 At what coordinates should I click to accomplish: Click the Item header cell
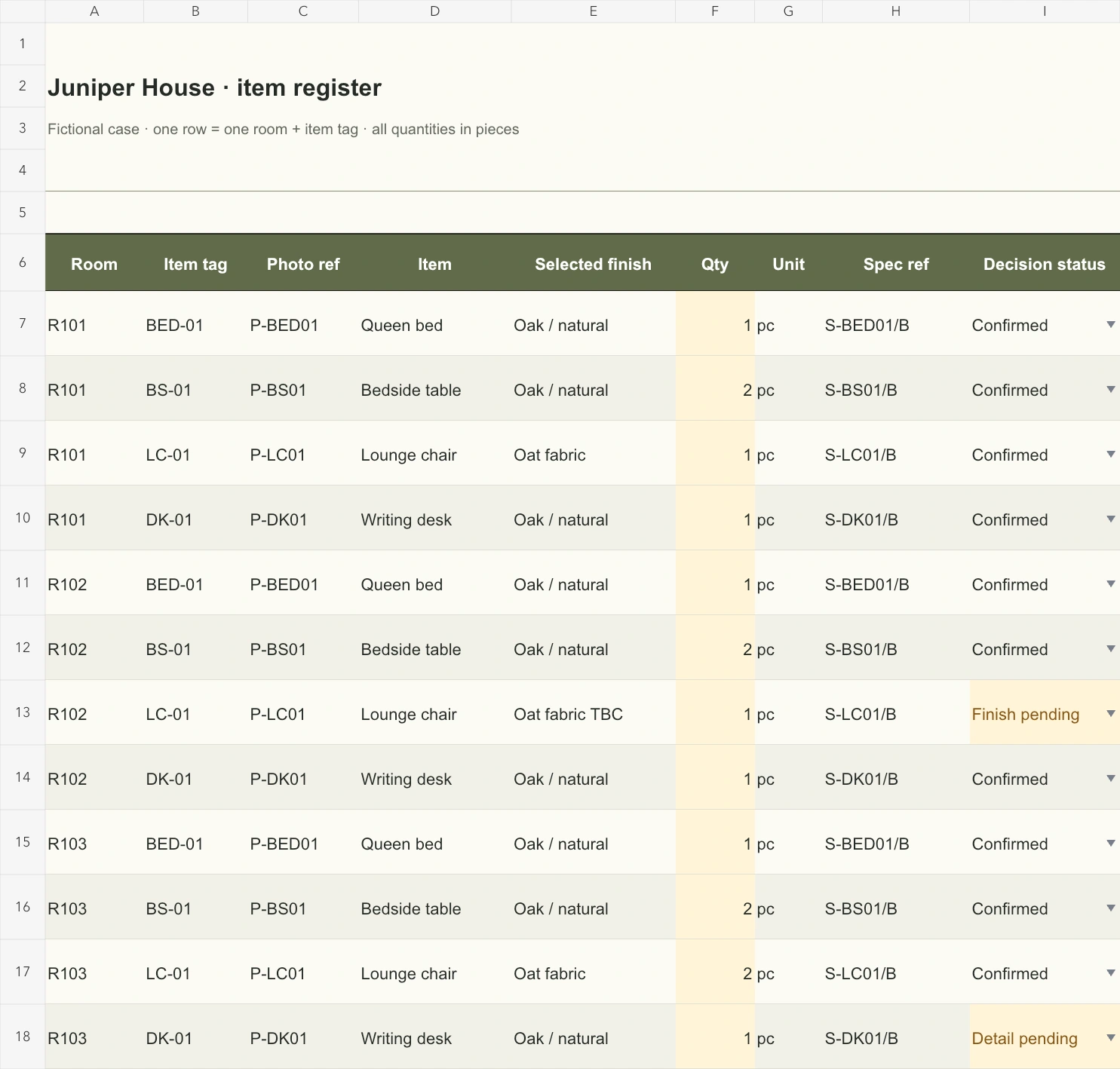(435, 263)
